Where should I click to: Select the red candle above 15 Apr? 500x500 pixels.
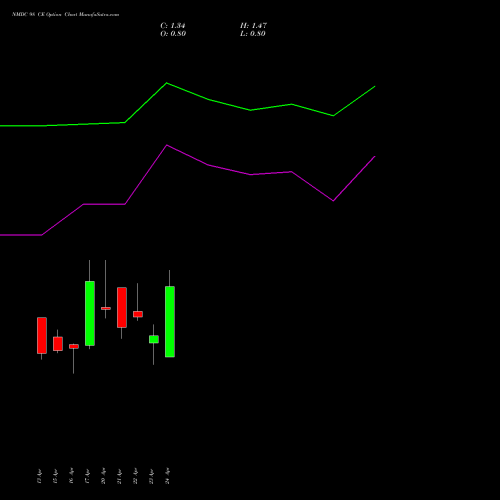[58, 344]
